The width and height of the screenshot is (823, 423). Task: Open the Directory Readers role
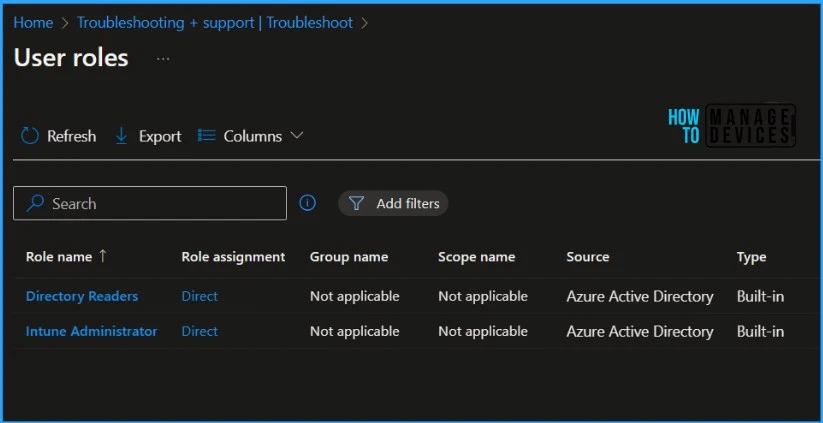tap(82, 296)
